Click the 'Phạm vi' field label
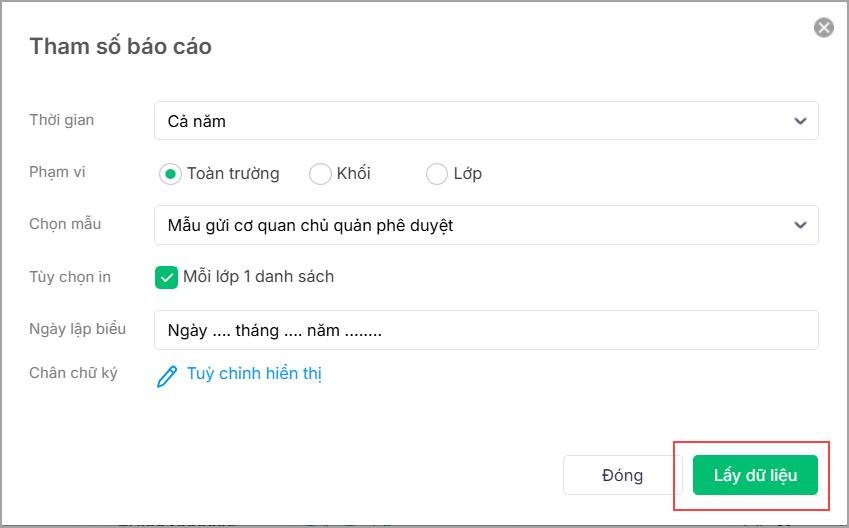This screenshot has height=528, width=849. [58, 172]
